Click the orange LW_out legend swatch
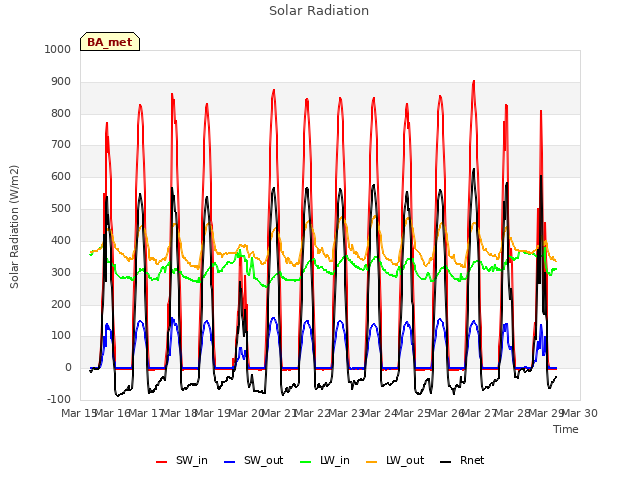This screenshot has width=640, height=480. 372,462
